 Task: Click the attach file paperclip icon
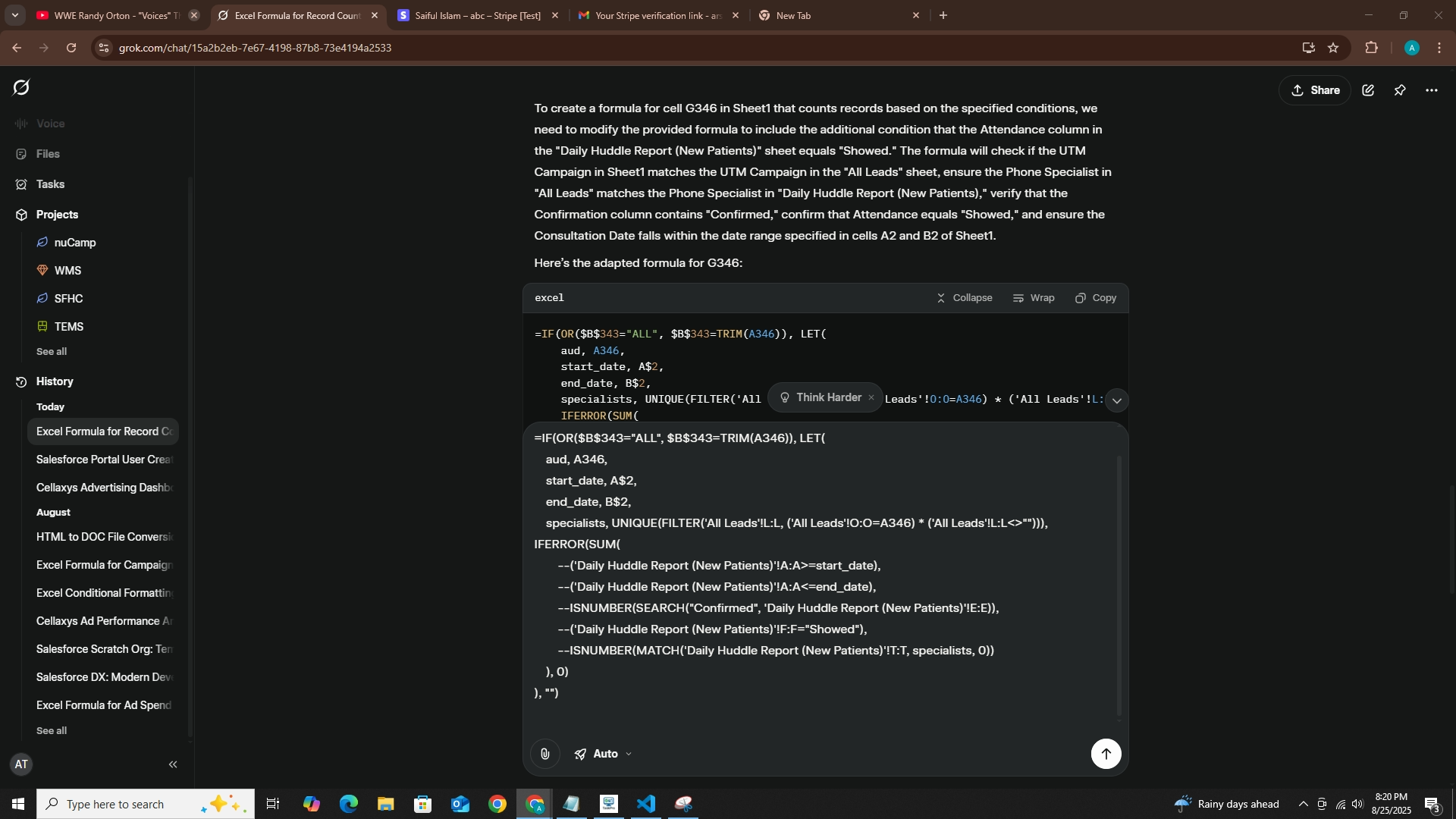(544, 754)
